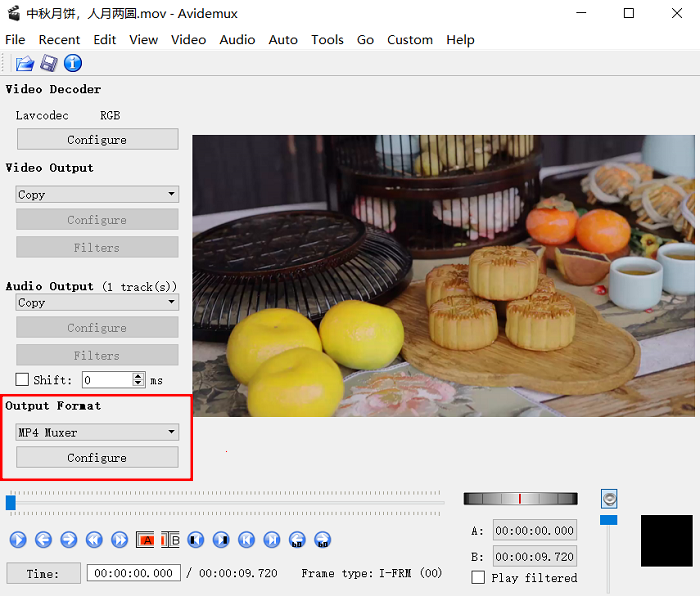Click the current time input field
This screenshot has width=700, height=596.
(x=133, y=573)
